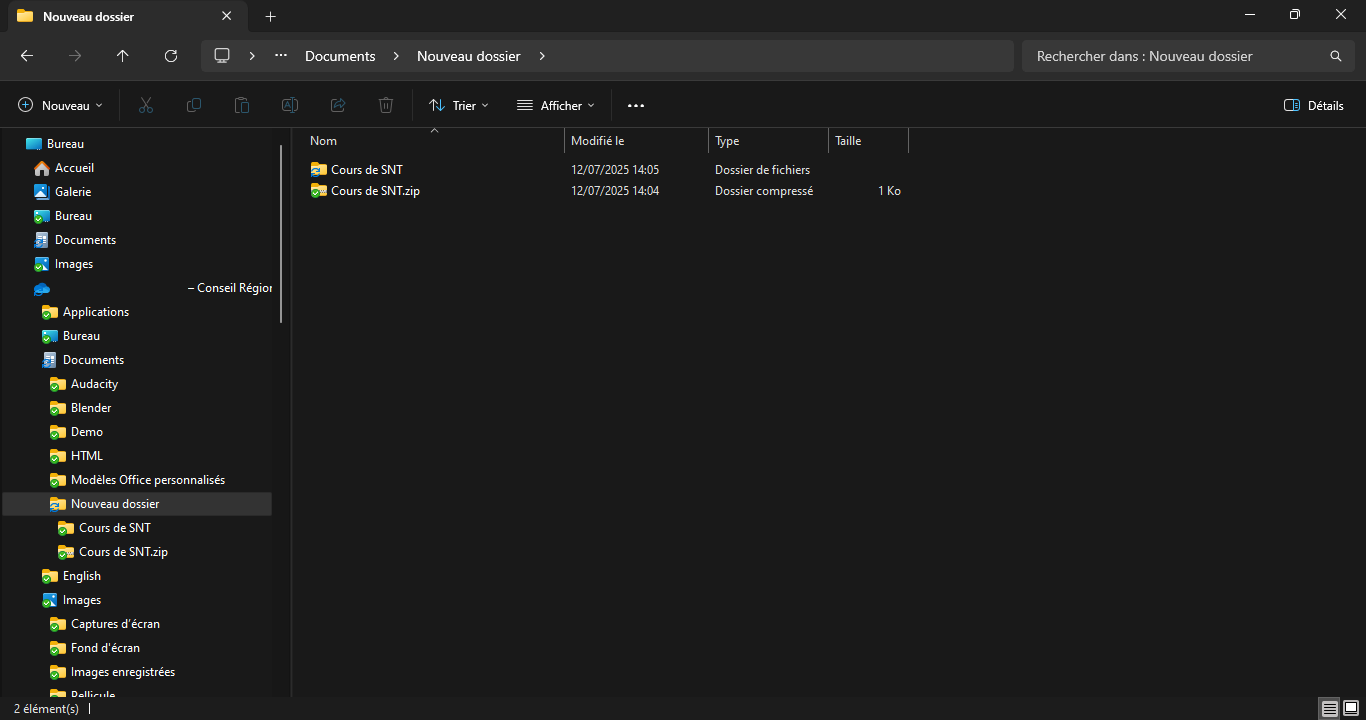Switch to large thumbnails view in status bar
The image size is (1366, 720).
(1350, 709)
